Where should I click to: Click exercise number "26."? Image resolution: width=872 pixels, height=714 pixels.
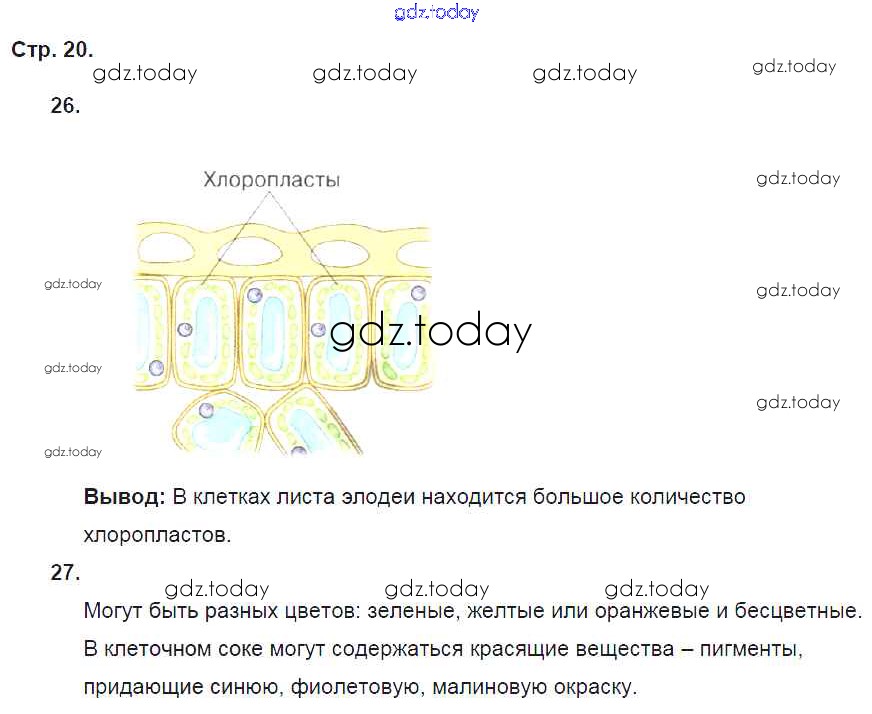pos(65,106)
